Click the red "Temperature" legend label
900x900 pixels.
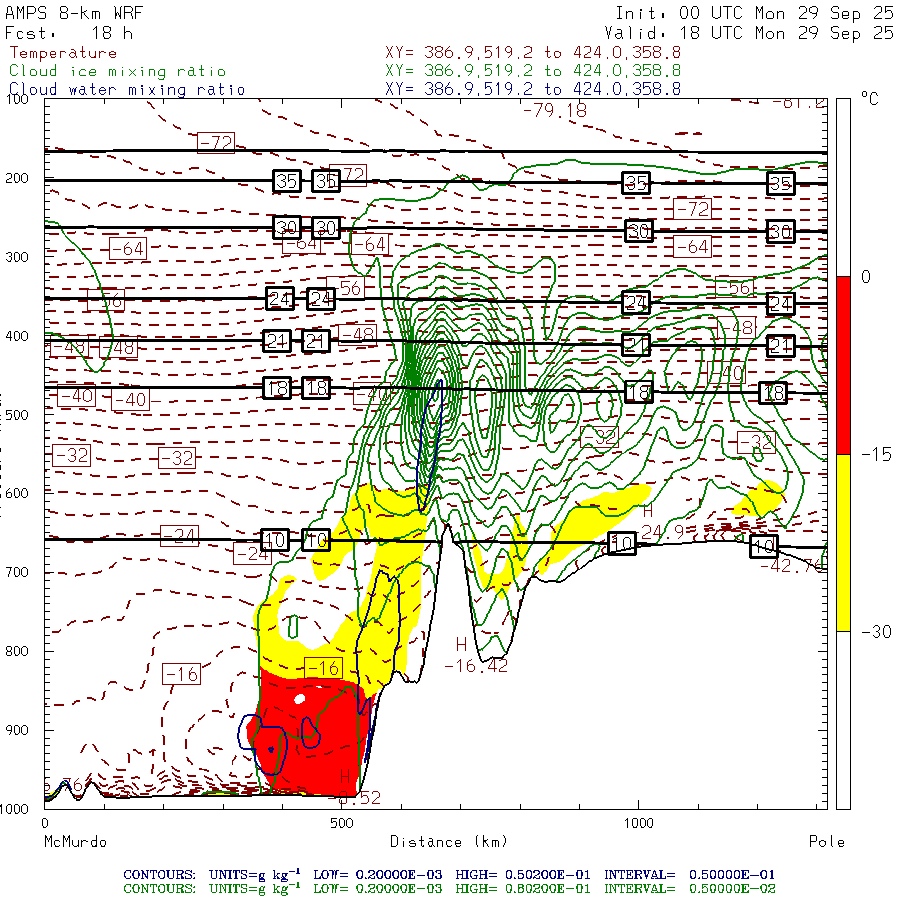pos(63,53)
